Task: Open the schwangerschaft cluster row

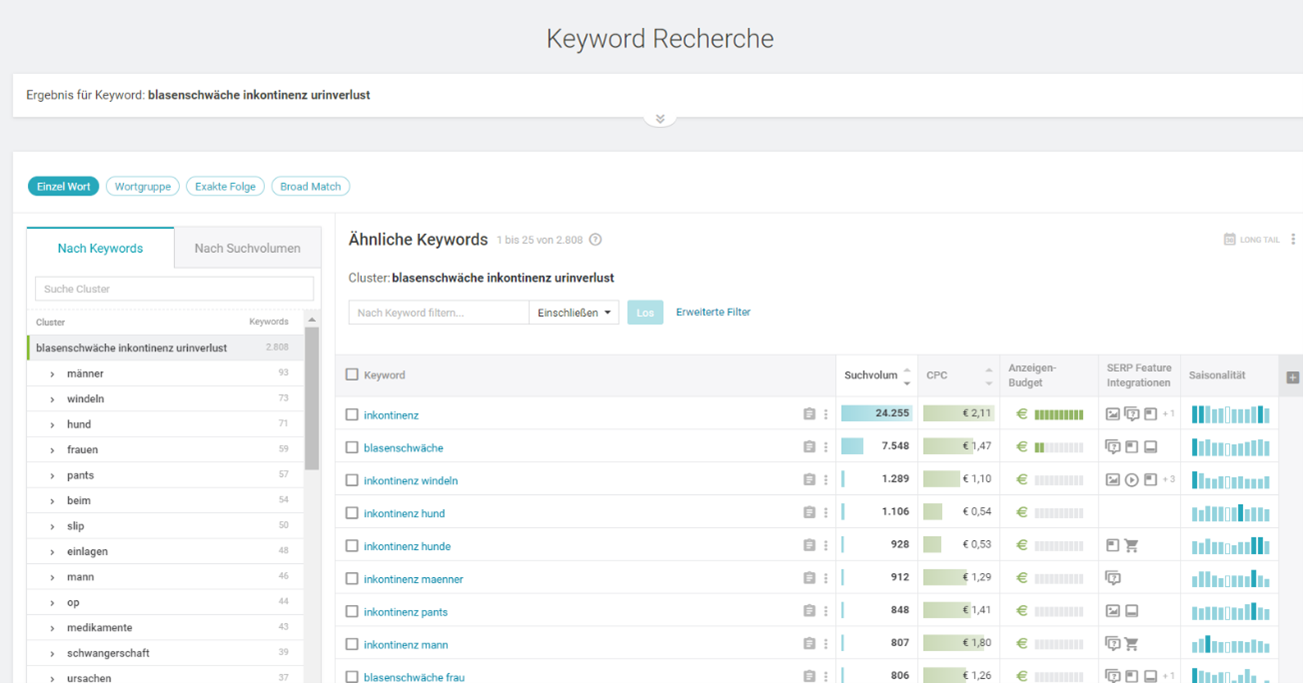Action: pyautogui.click(x=165, y=653)
